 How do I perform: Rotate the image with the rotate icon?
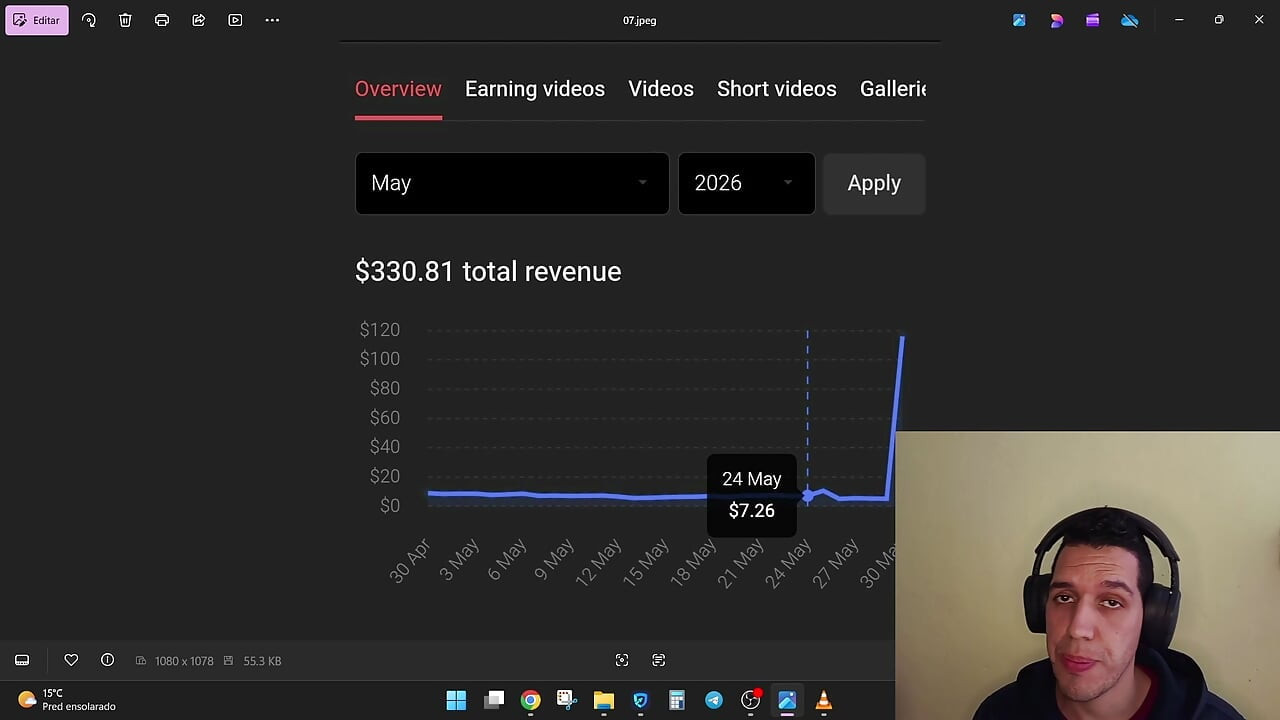[x=89, y=20]
